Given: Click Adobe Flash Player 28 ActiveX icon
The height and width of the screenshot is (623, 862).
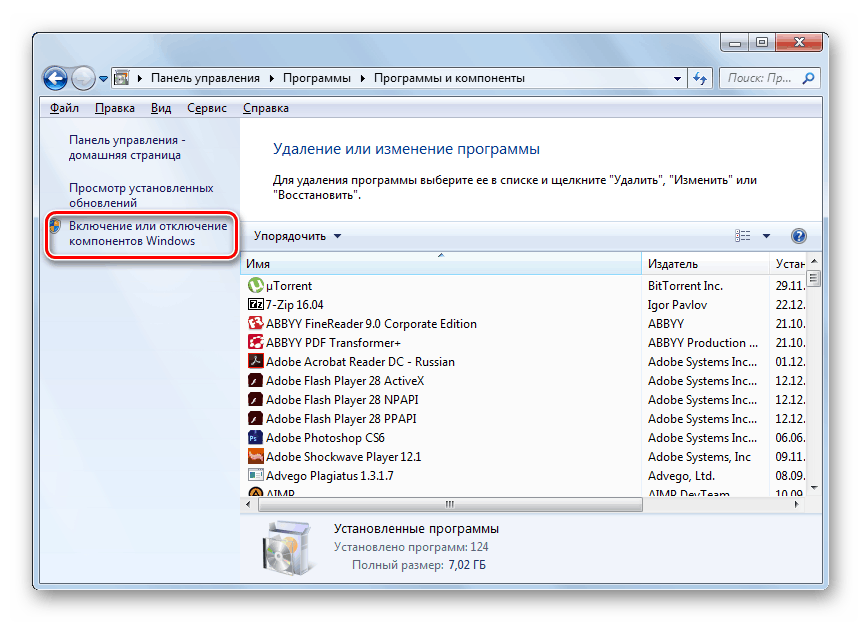Looking at the screenshot, I should pos(256,381).
